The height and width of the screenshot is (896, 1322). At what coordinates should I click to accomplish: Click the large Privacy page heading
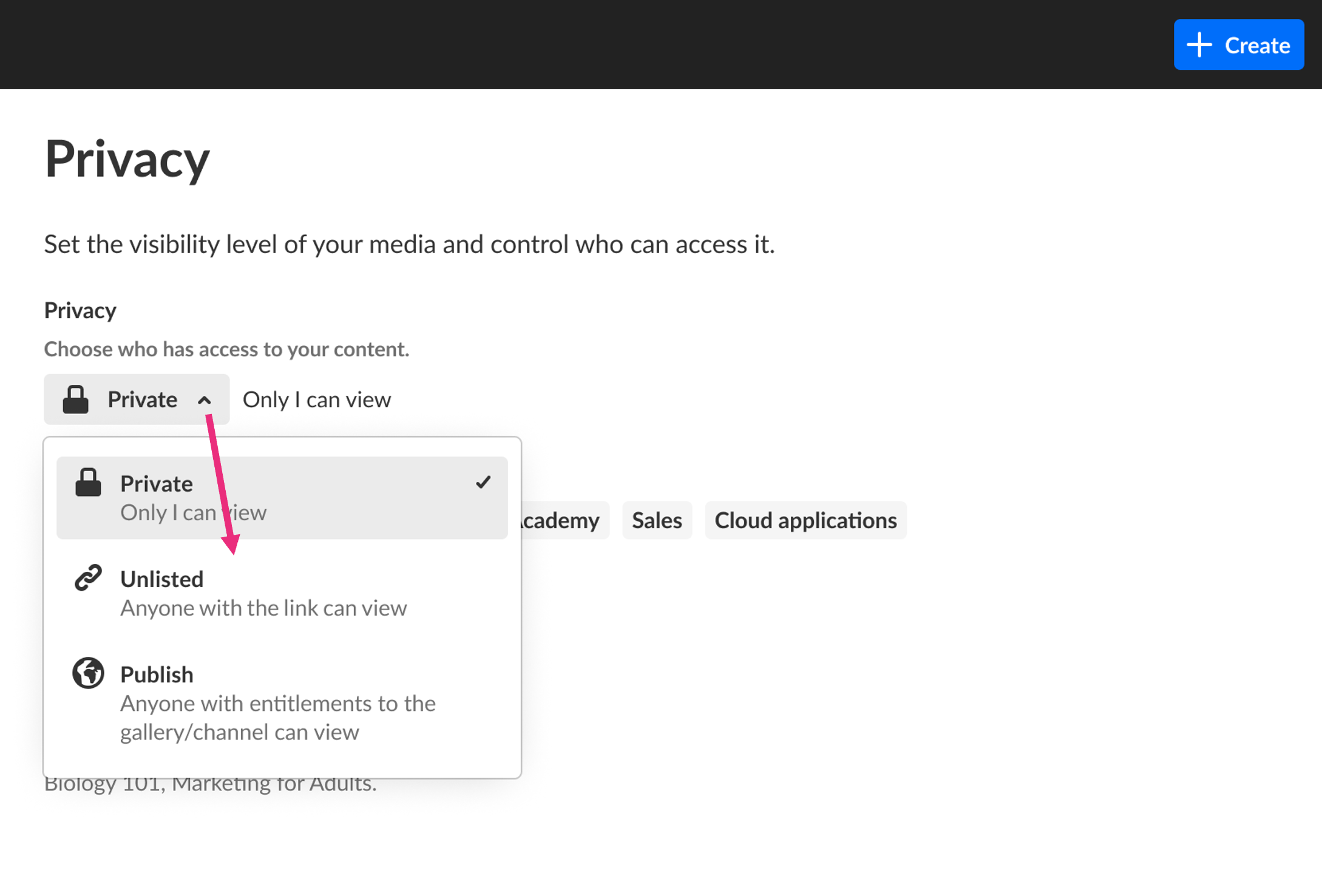(127, 159)
